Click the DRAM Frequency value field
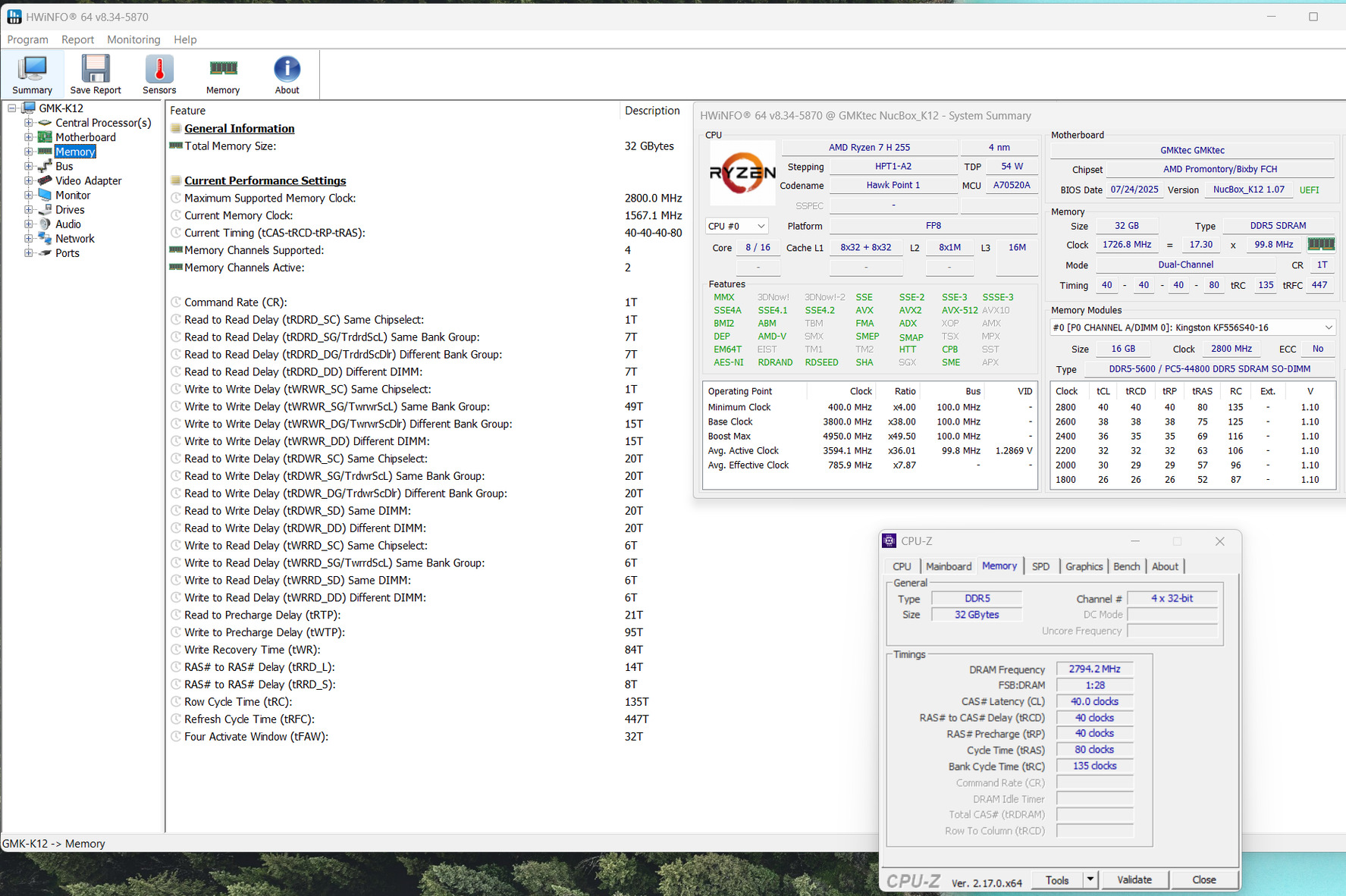Image resolution: width=1346 pixels, height=896 pixels. click(x=1094, y=669)
